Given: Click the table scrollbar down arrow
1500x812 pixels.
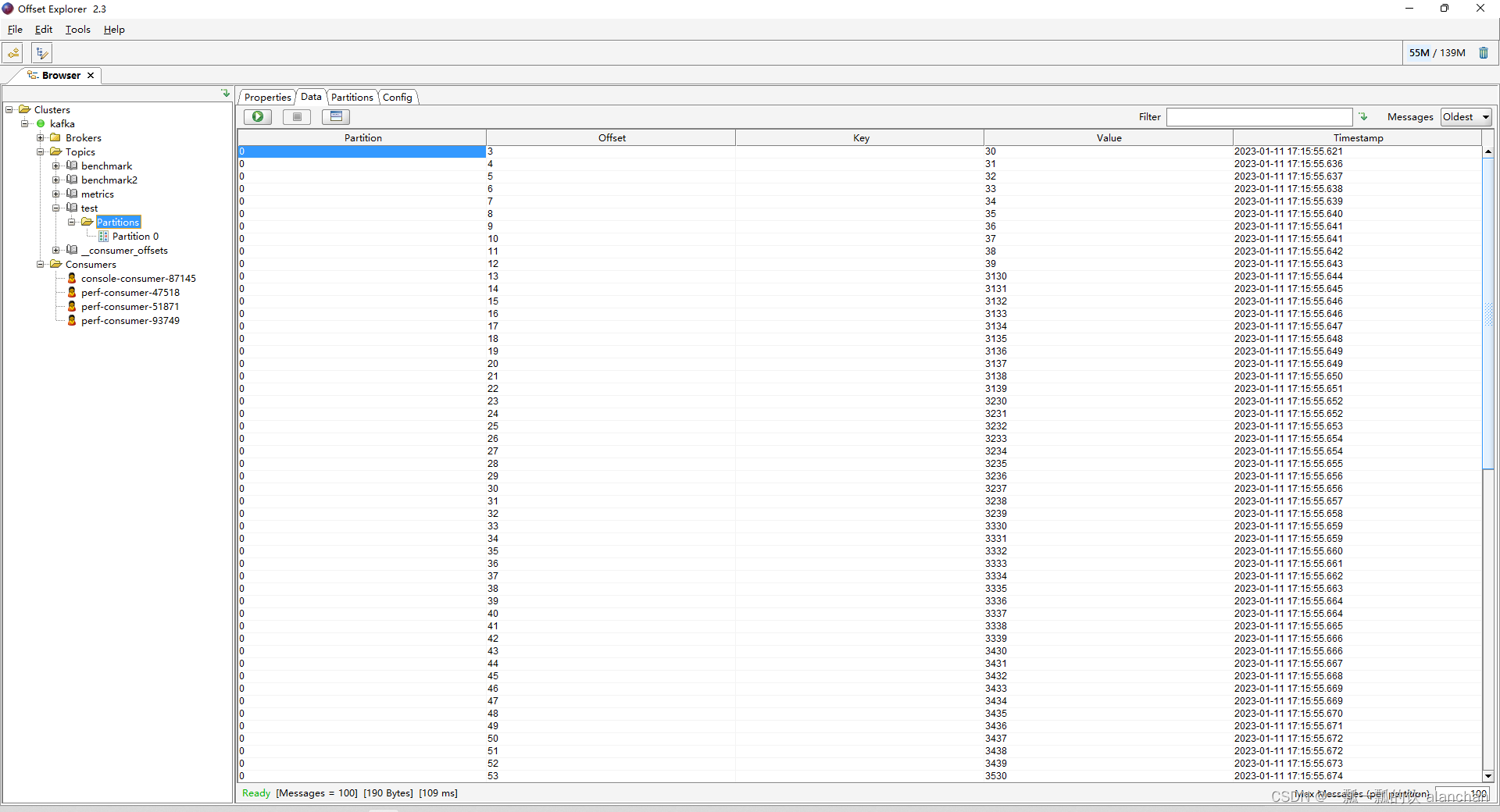Looking at the screenshot, I should 1488,776.
